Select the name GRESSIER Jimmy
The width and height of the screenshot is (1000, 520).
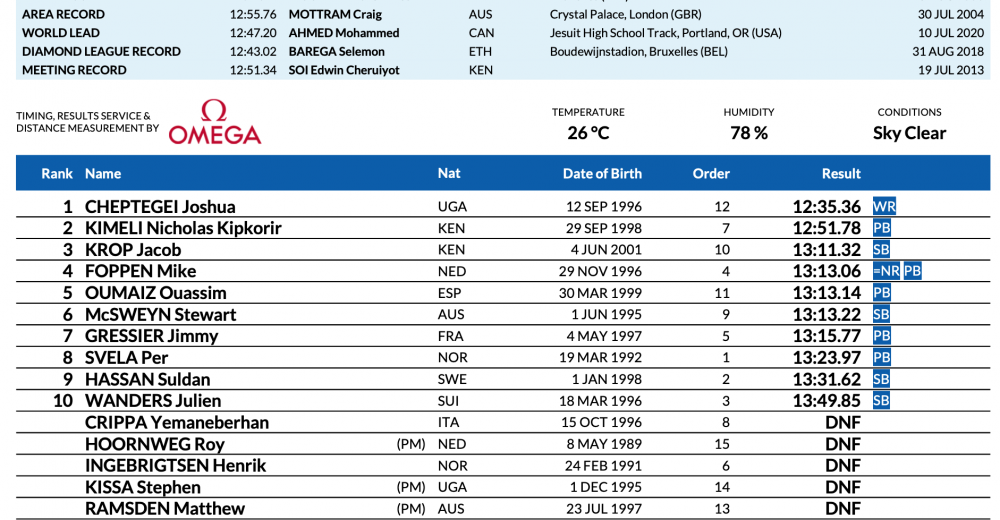(152, 336)
